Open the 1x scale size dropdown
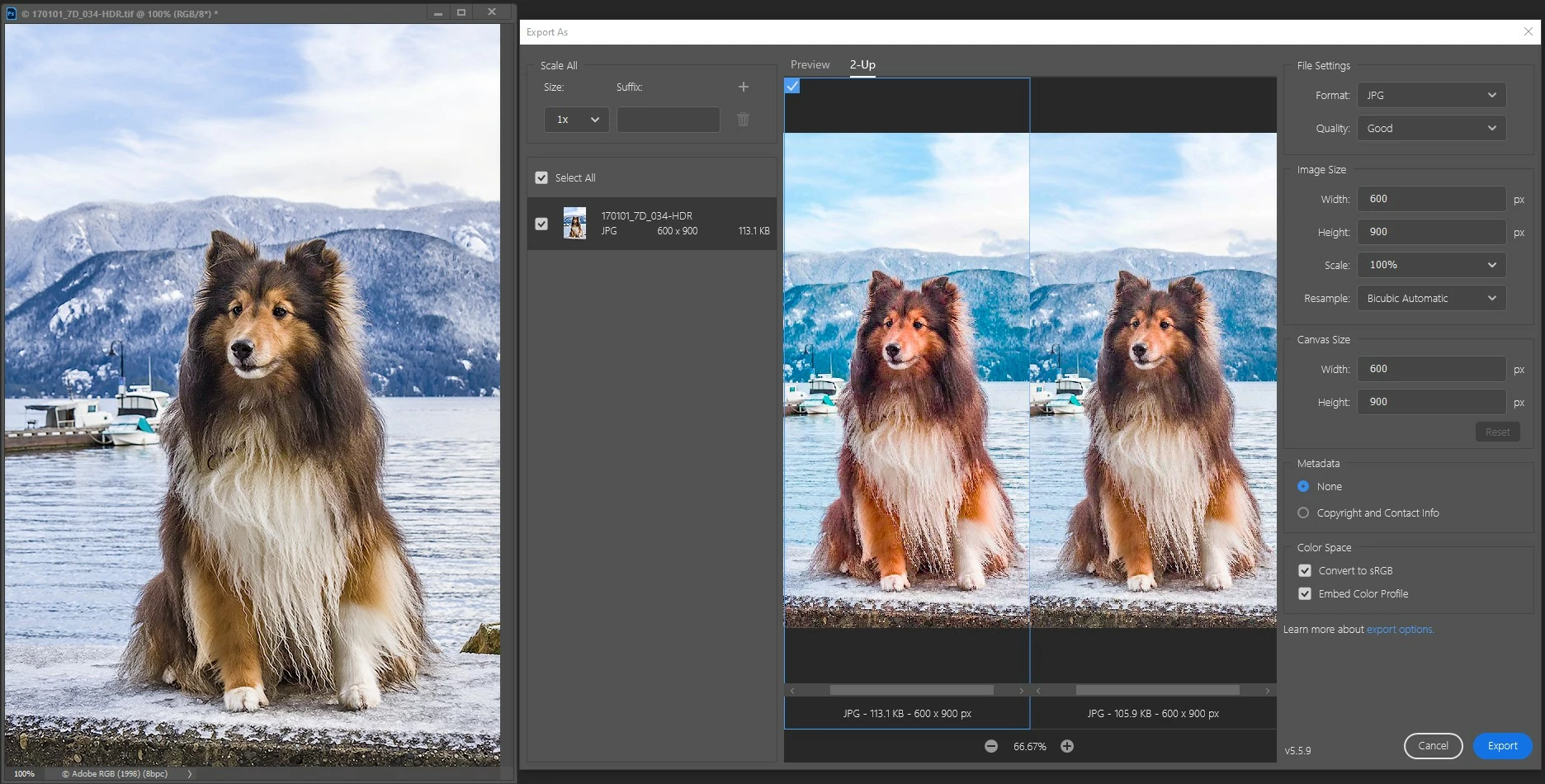The height and width of the screenshot is (784, 1545). coord(577,120)
